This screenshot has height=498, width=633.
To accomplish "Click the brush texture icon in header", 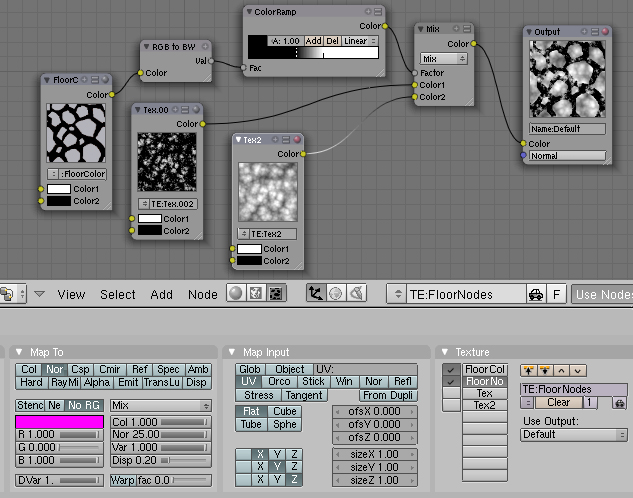I will pyautogui.click(x=356, y=293).
